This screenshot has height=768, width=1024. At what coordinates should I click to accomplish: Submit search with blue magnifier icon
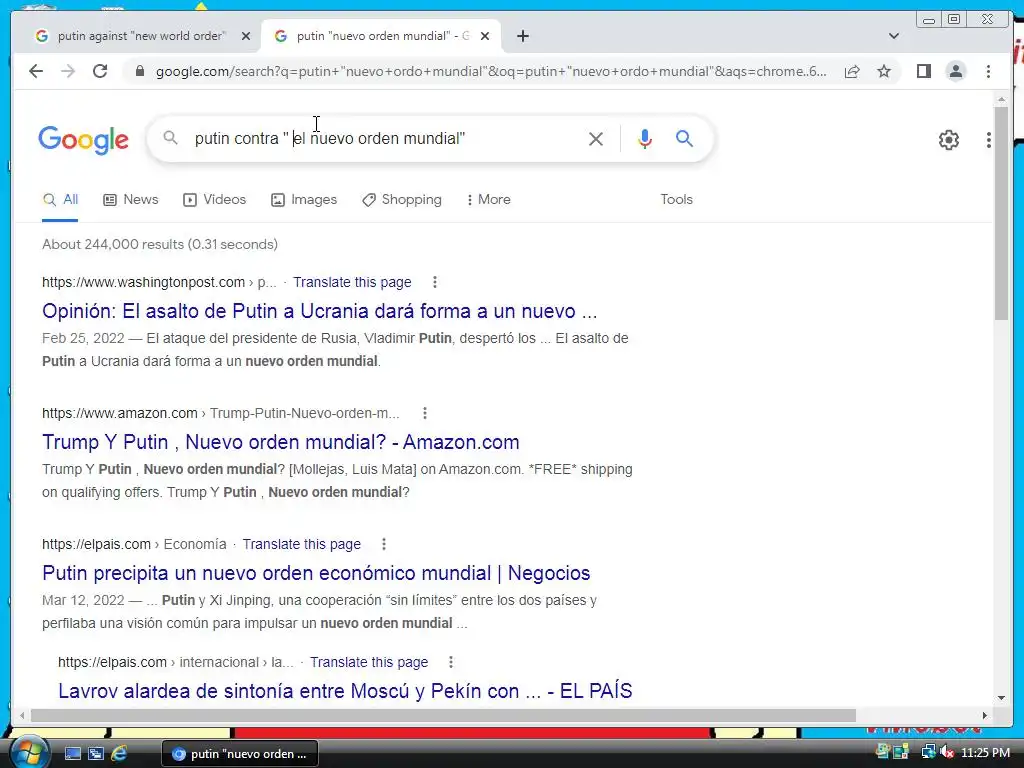tap(684, 138)
